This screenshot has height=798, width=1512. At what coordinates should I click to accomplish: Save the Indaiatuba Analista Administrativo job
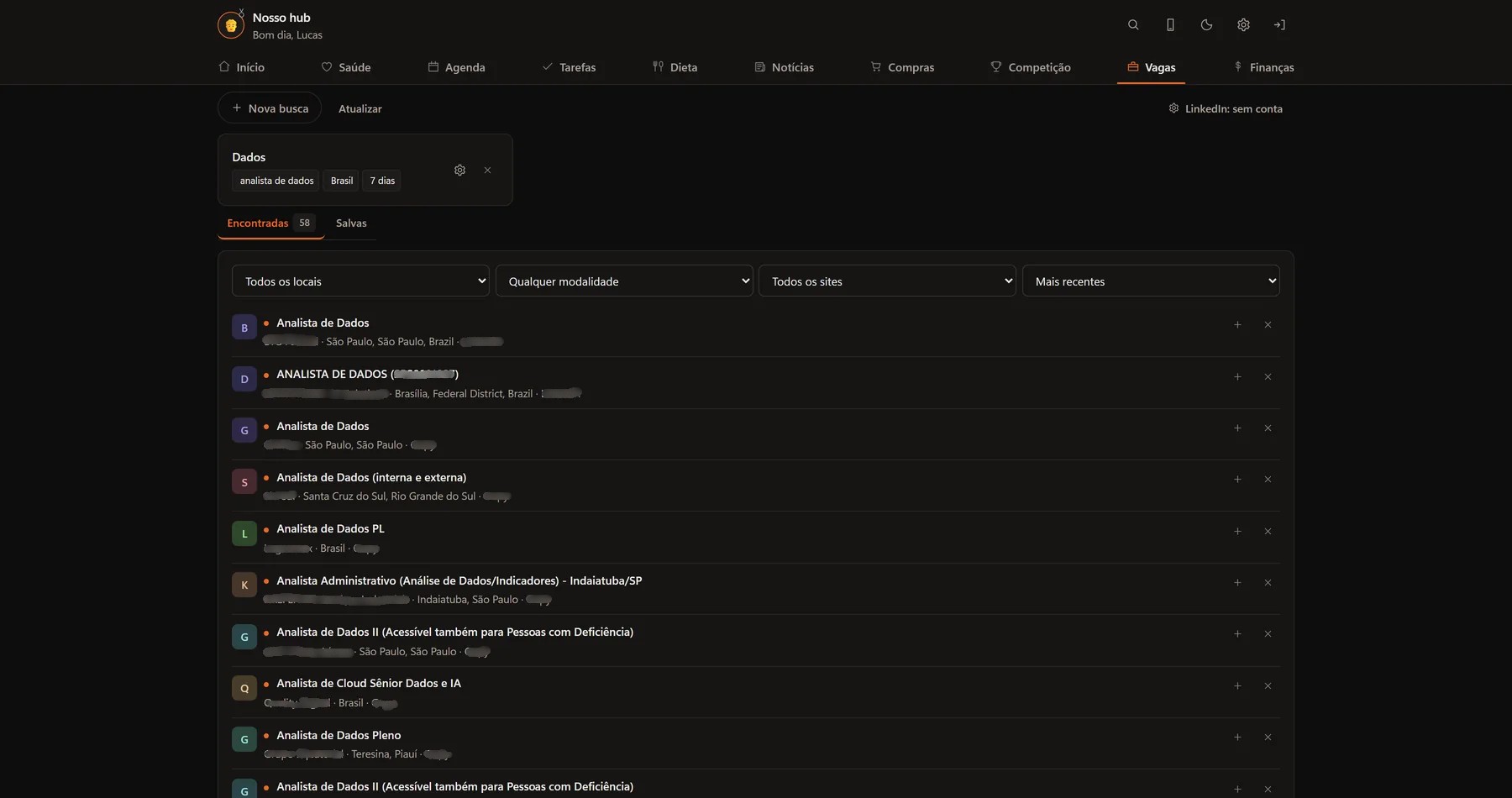[x=1237, y=583]
